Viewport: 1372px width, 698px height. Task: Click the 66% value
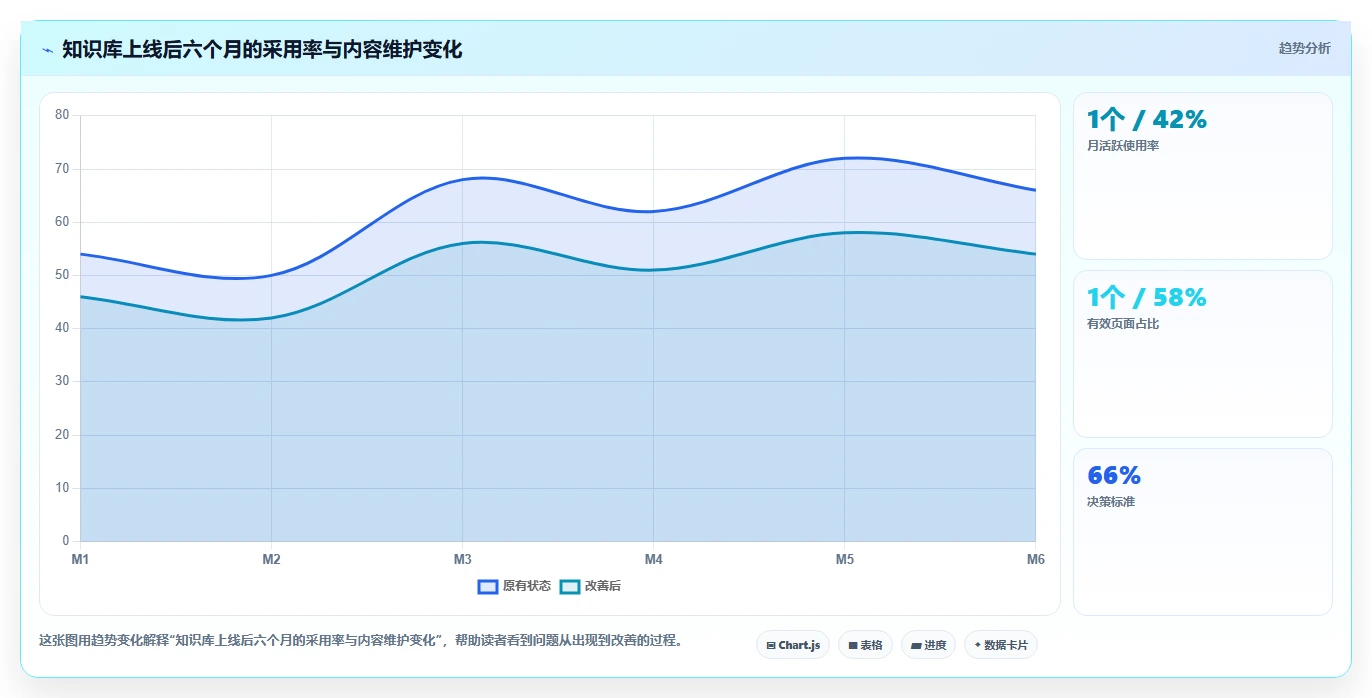pos(1114,475)
